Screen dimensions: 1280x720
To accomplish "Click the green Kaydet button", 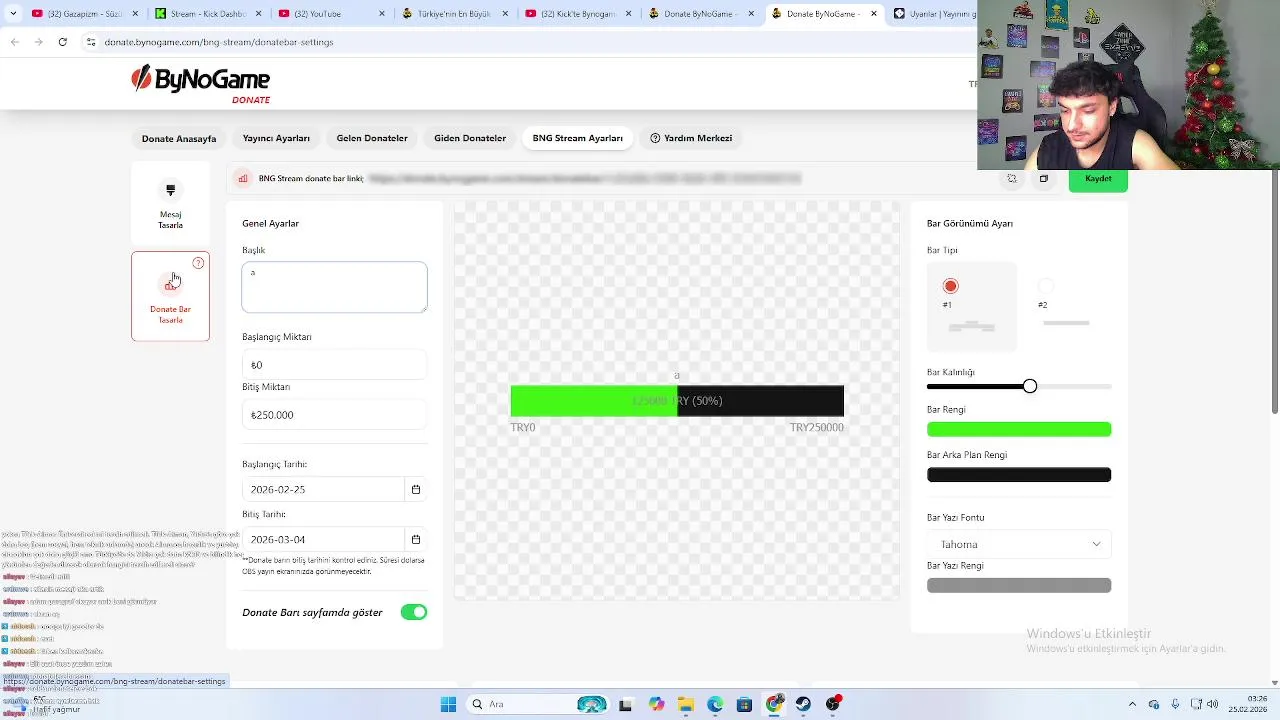I will 1098,180.
